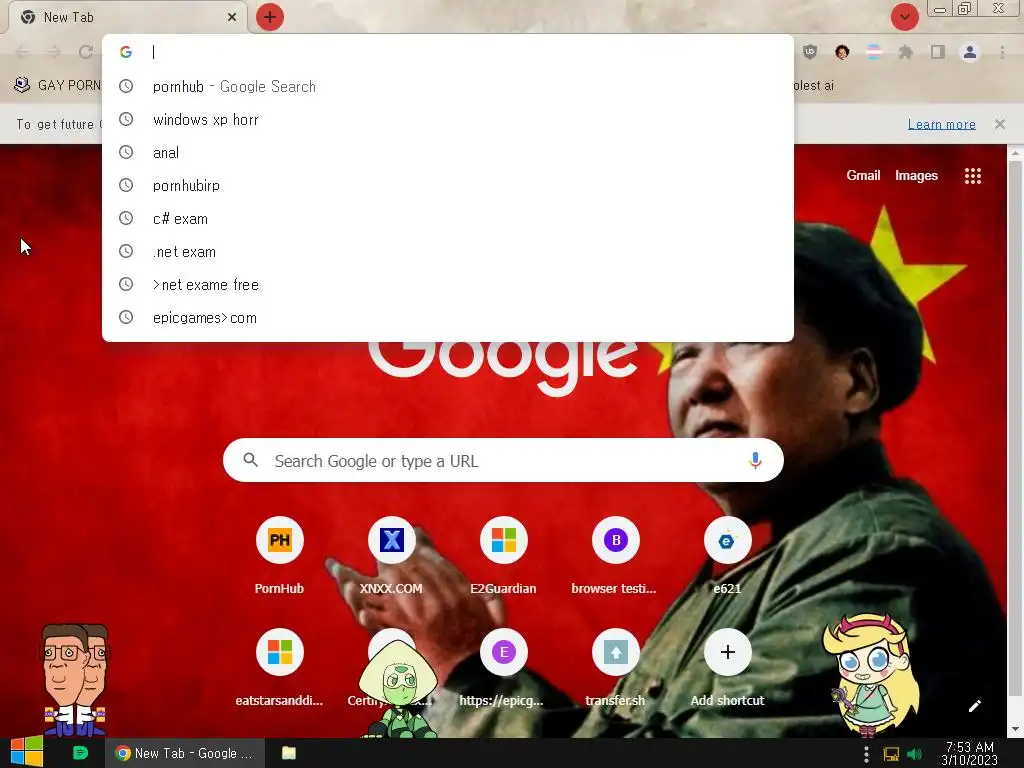
Task: Choose the 'c# exam' suggestion
Action: pos(448,219)
